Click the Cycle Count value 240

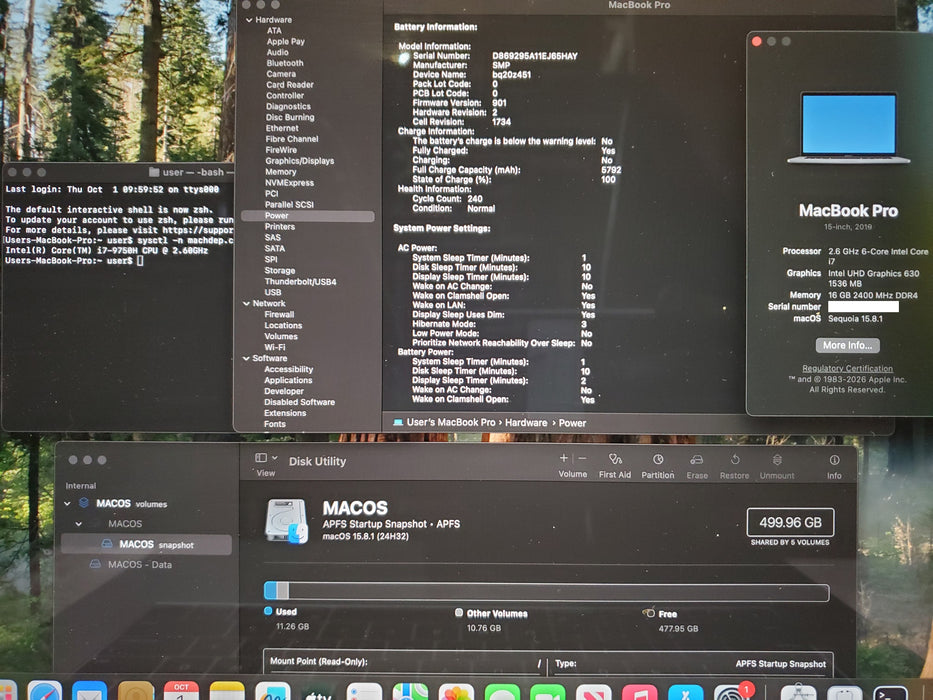[x=475, y=199]
